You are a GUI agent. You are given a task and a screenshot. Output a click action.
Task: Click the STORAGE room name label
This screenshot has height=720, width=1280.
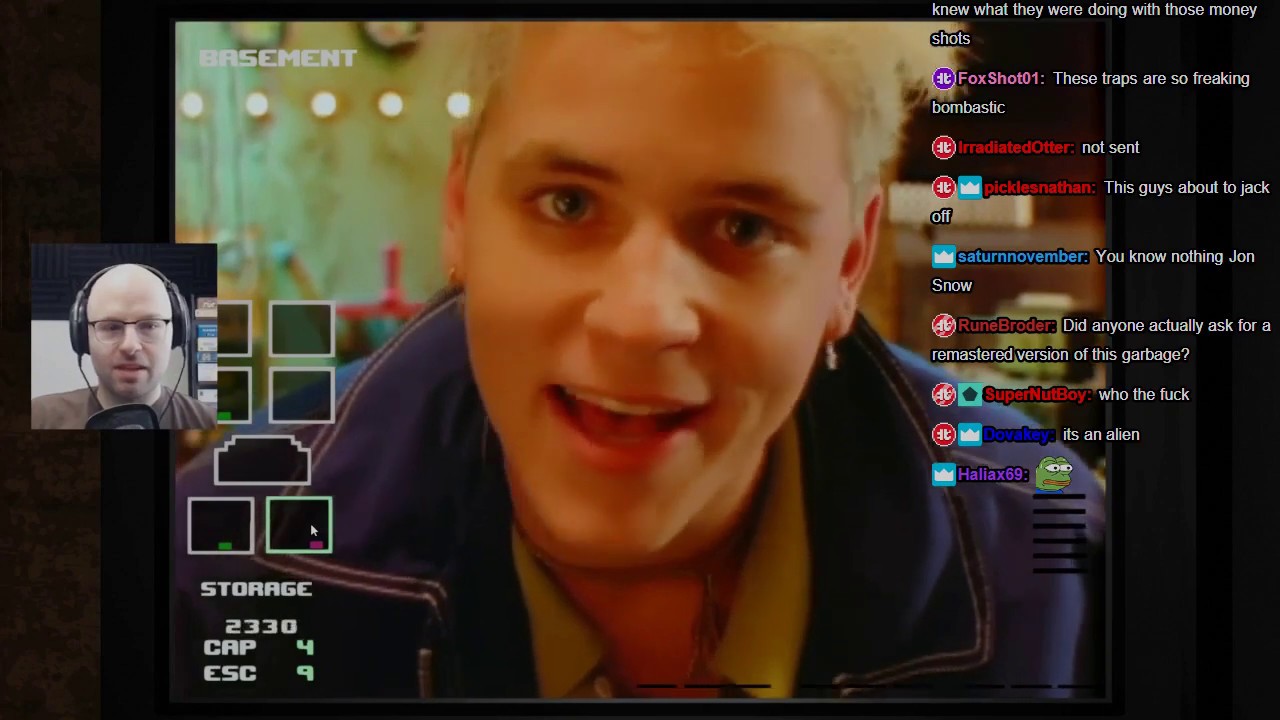point(256,589)
